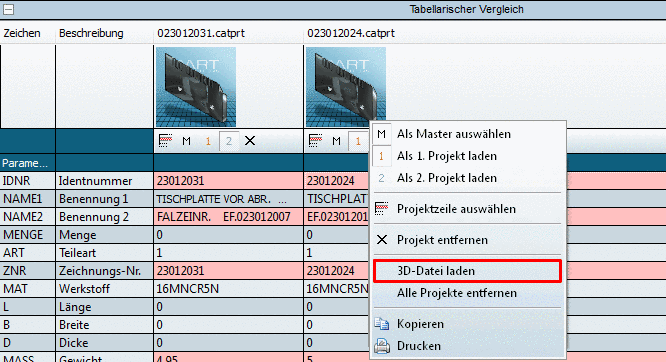Click the Kopieren copy icon
This screenshot has width=666, height=362.
click(x=381, y=324)
